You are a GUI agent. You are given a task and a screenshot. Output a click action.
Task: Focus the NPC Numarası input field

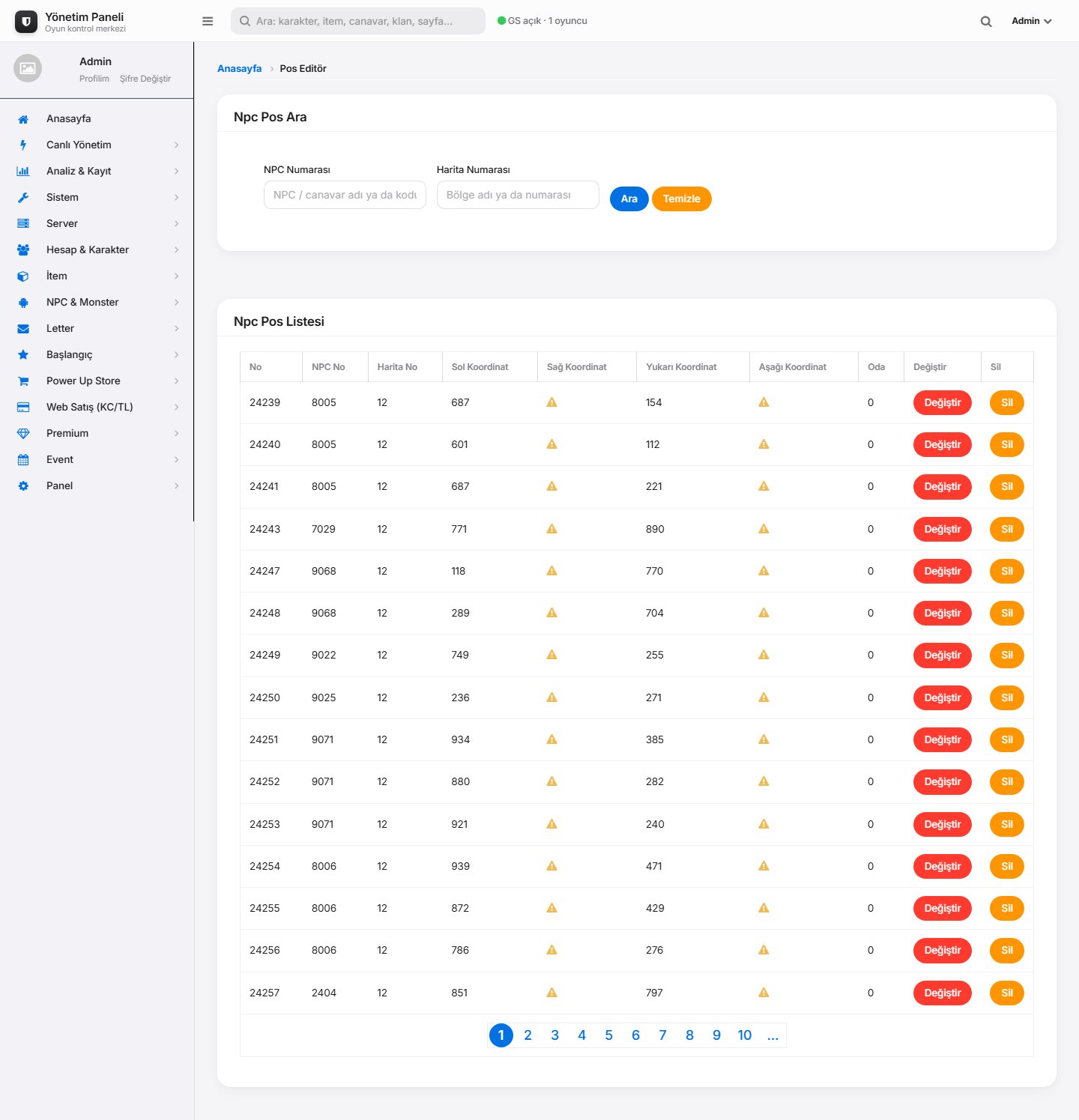(x=345, y=195)
